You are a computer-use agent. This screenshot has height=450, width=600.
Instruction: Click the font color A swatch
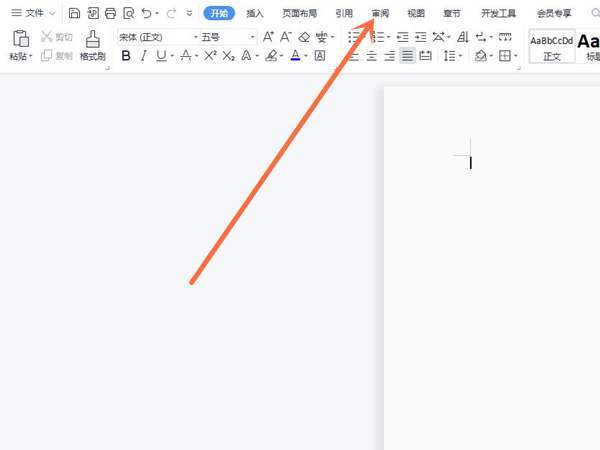(x=296, y=56)
